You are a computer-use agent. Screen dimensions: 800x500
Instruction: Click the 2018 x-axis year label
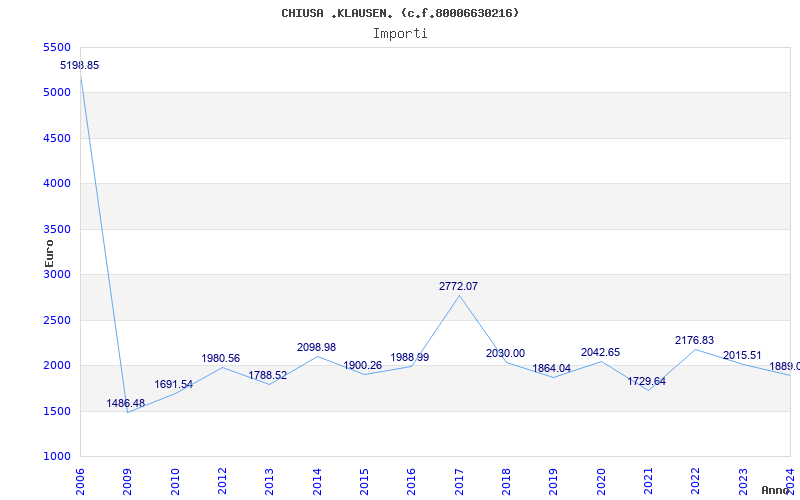pos(506,481)
